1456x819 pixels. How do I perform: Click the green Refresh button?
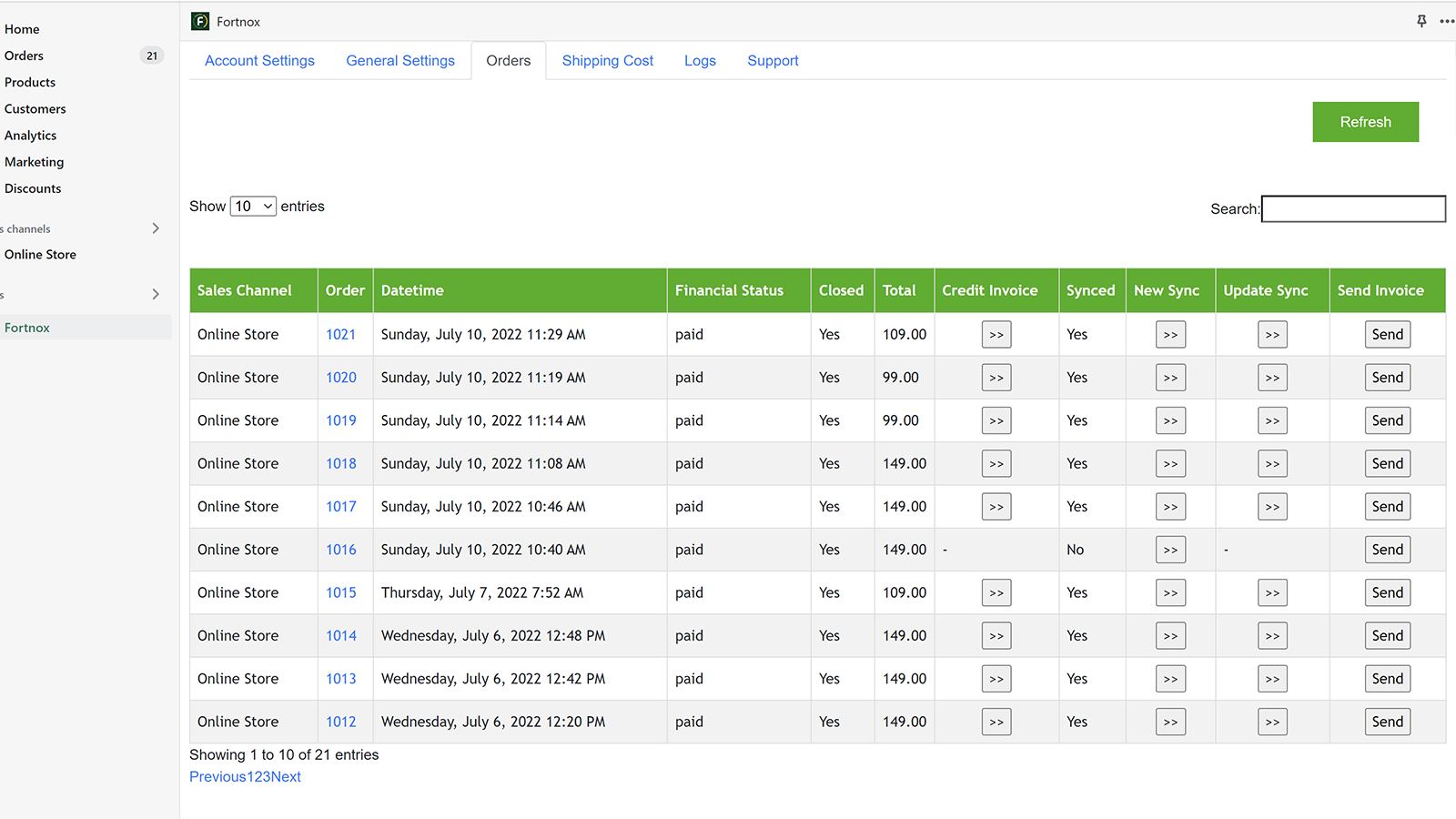[x=1365, y=122]
